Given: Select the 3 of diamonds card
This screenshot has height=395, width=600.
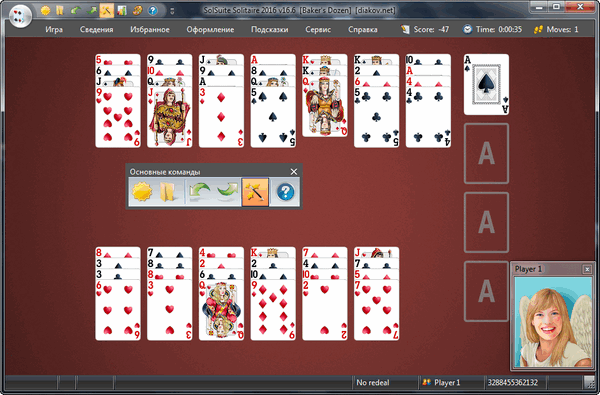Looking at the screenshot, I should [221, 118].
